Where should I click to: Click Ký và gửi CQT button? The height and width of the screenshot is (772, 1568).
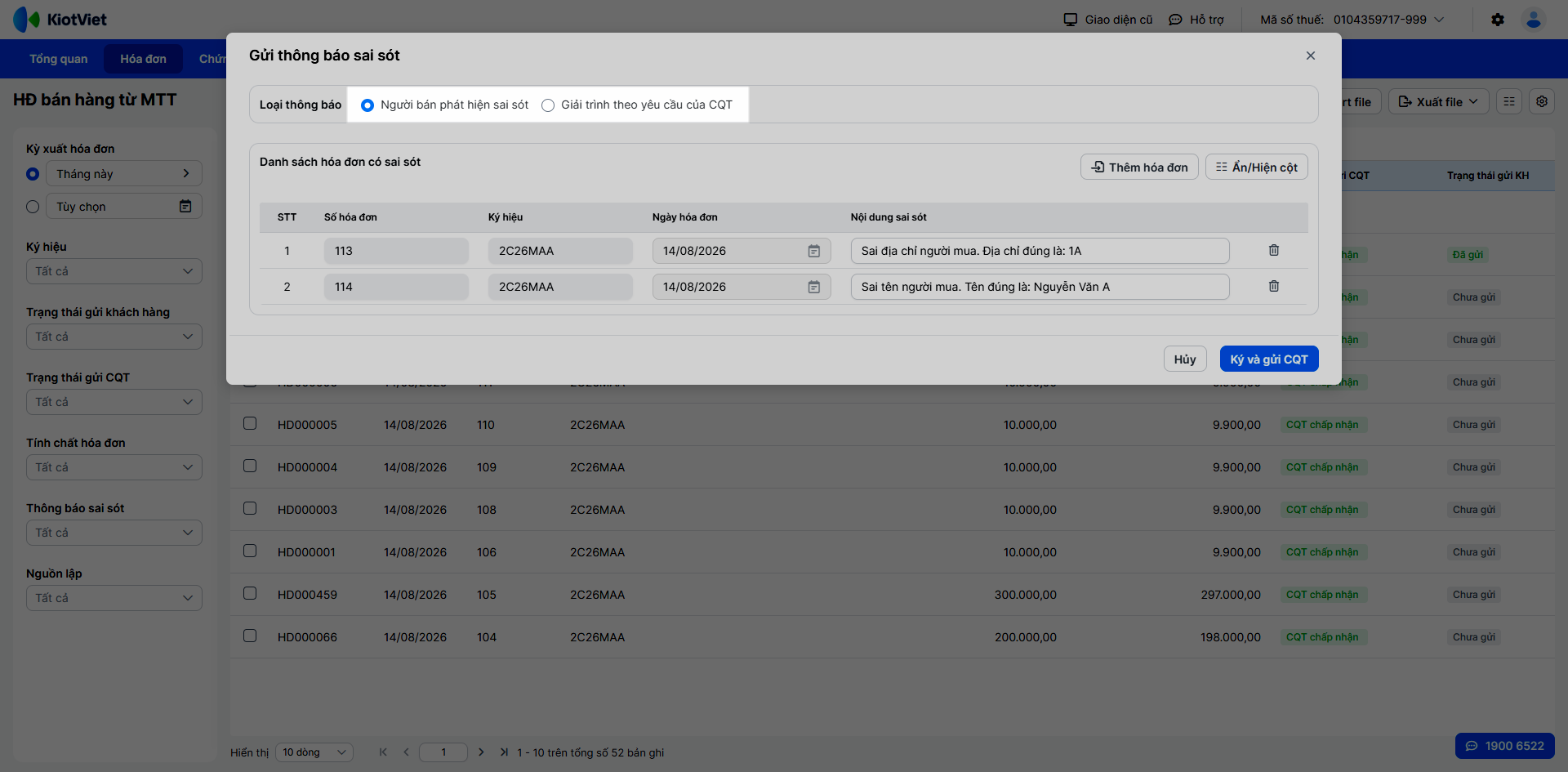[x=1269, y=359]
